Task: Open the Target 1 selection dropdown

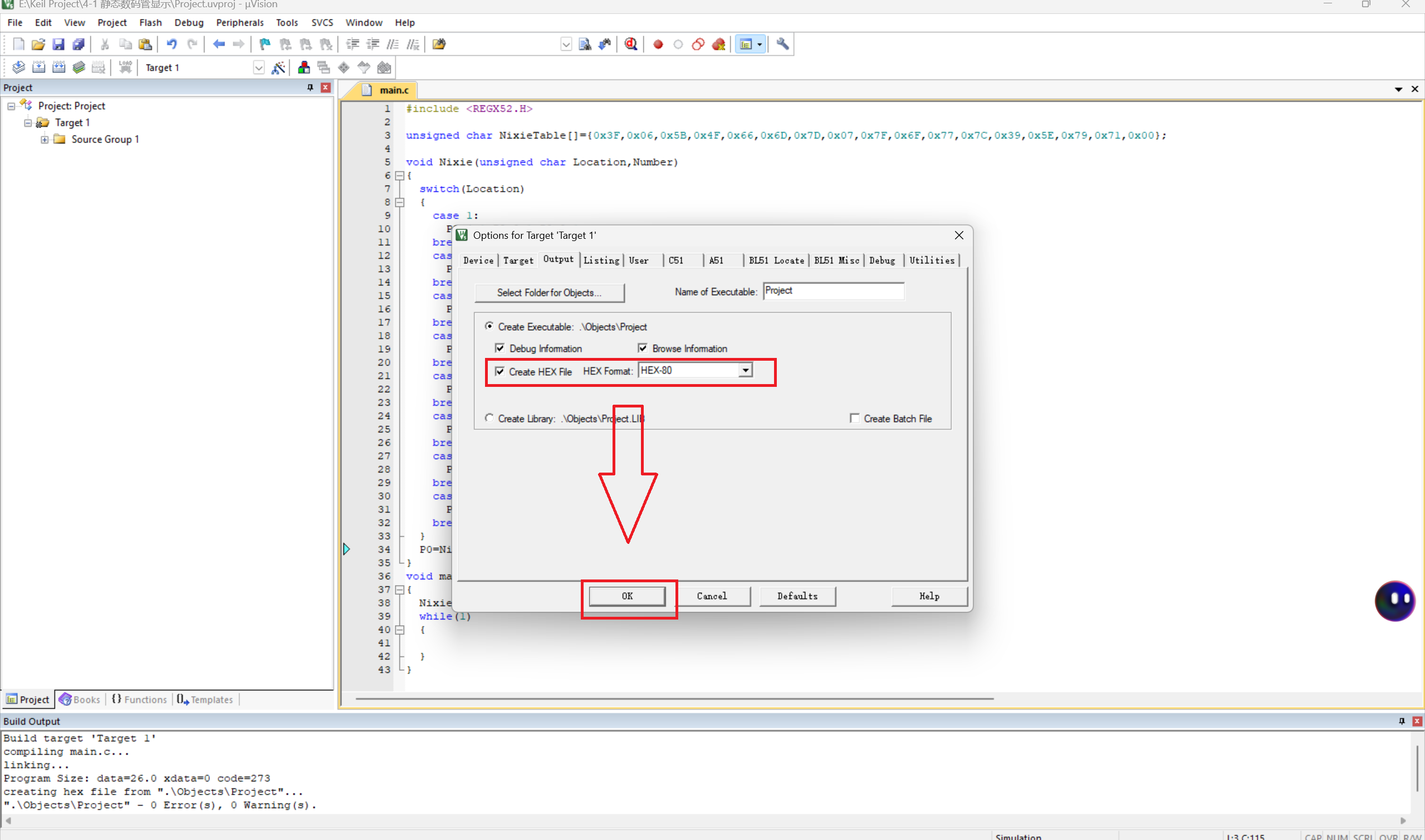Action: (x=259, y=68)
